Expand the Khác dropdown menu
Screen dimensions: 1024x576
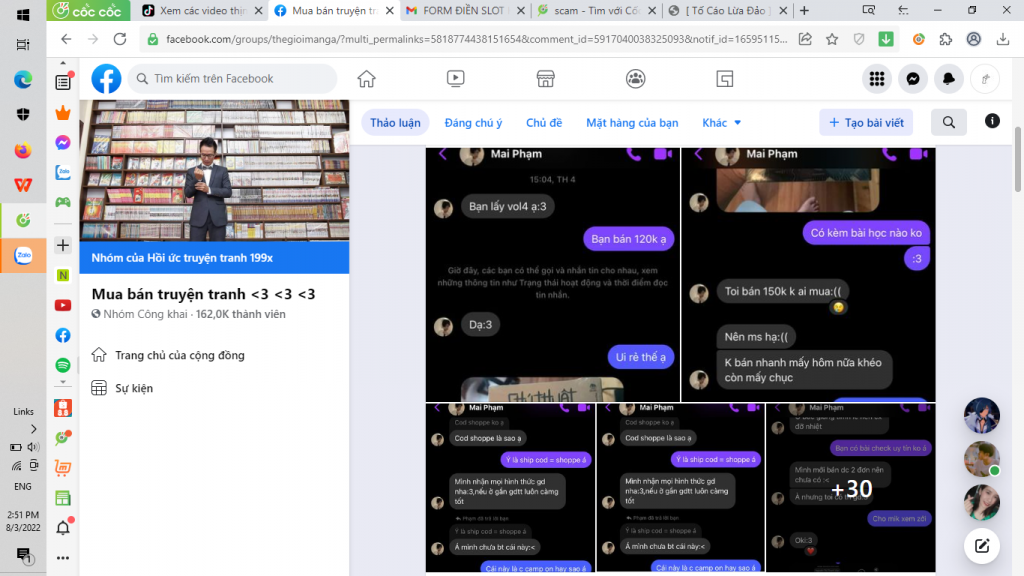tap(722, 123)
